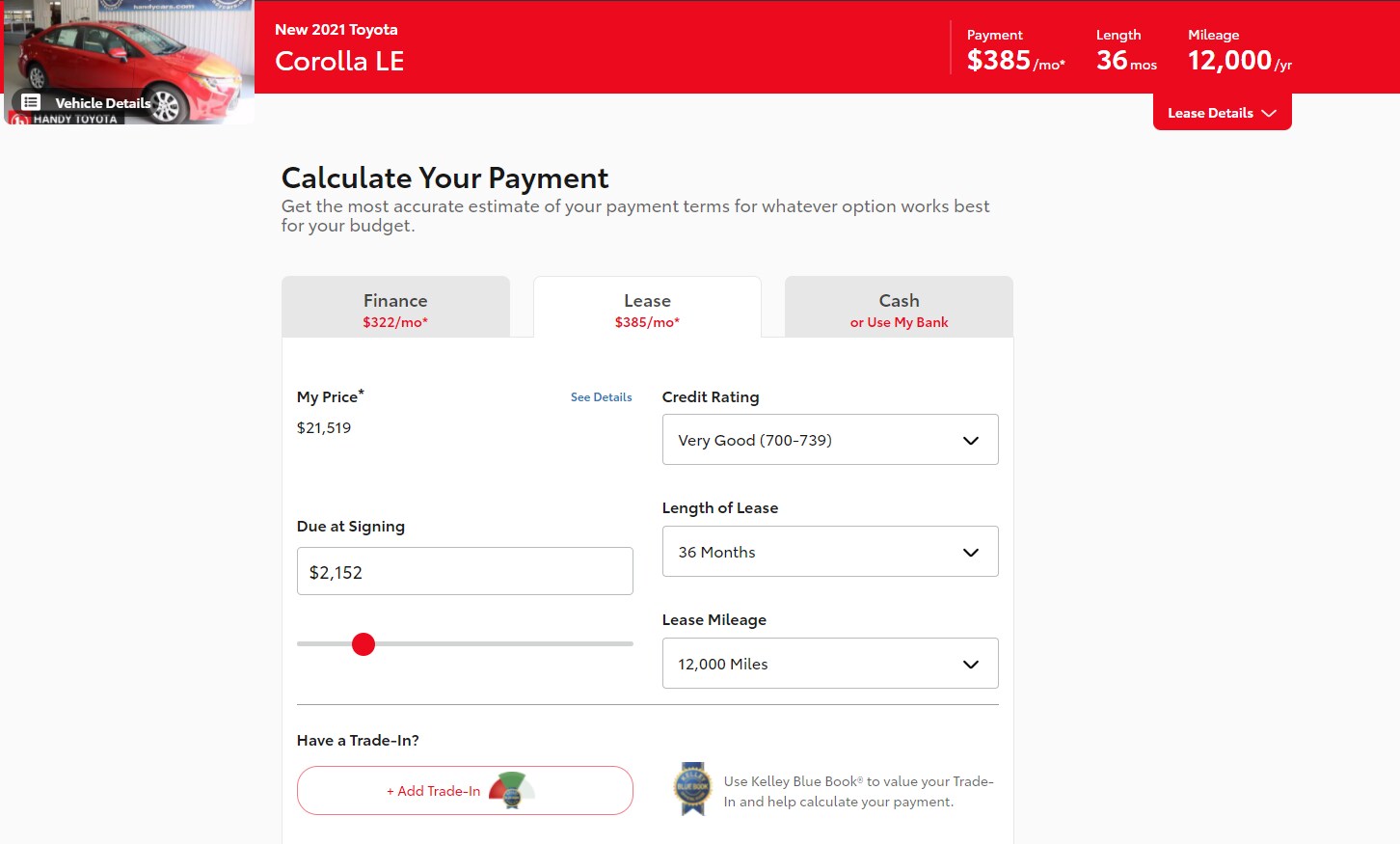Click the Due at Signing amount field
This screenshot has width=1400, height=844.
(465, 572)
